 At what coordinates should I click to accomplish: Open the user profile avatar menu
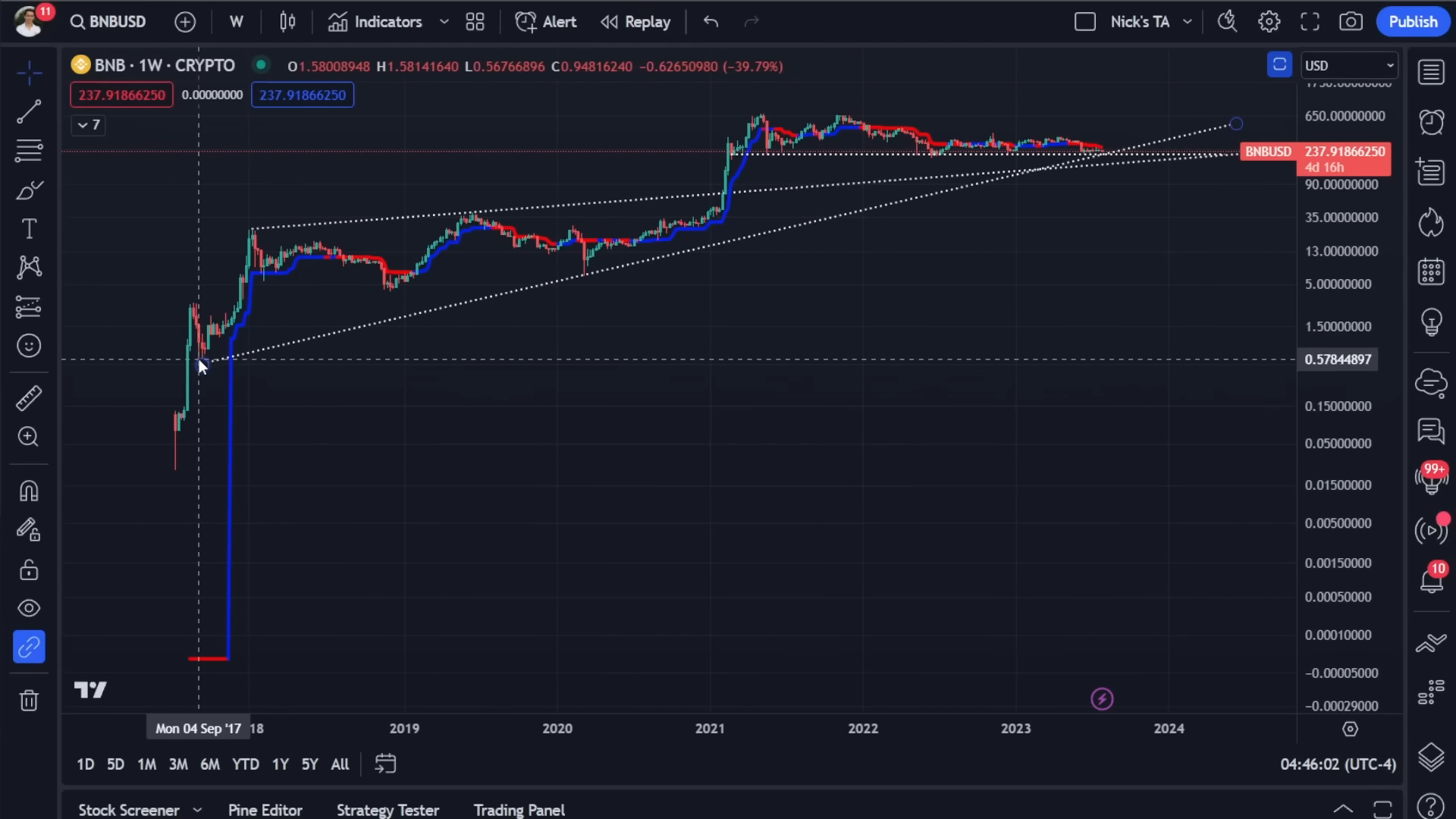pyautogui.click(x=29, y=22)
